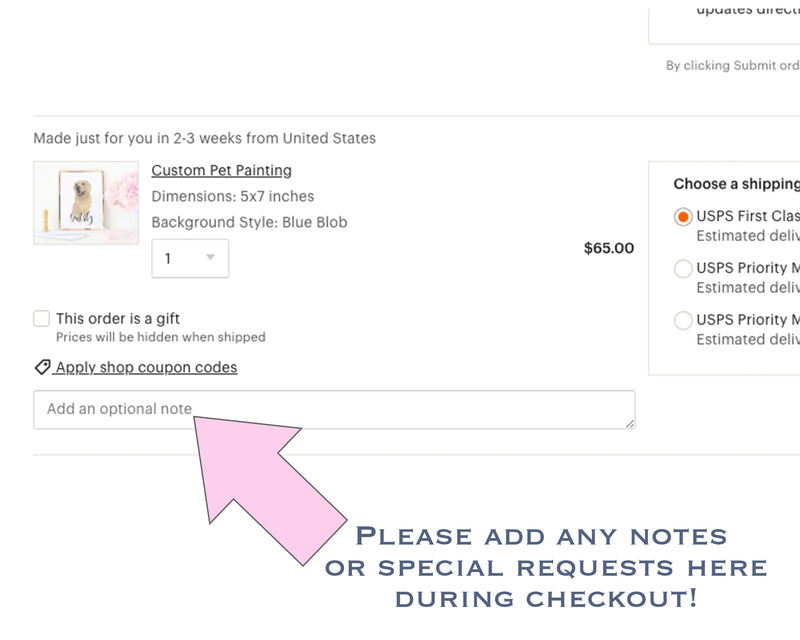Open the quantity dropdown showing 1
This screenshot has width=800, height=640.
tap(190, 258)
